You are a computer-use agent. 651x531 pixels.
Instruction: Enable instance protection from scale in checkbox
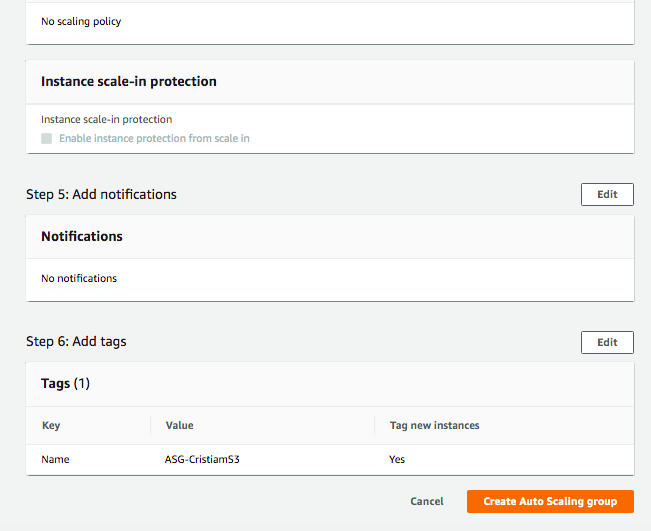(x=46, y=138)
